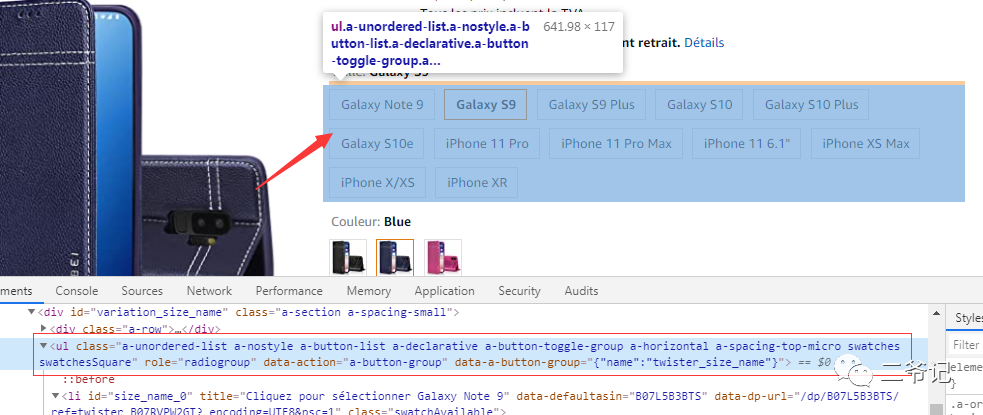This screenshot has height=415, width=983.
Task: Choose the Galaxy S10 option
Action: point(700,105)
